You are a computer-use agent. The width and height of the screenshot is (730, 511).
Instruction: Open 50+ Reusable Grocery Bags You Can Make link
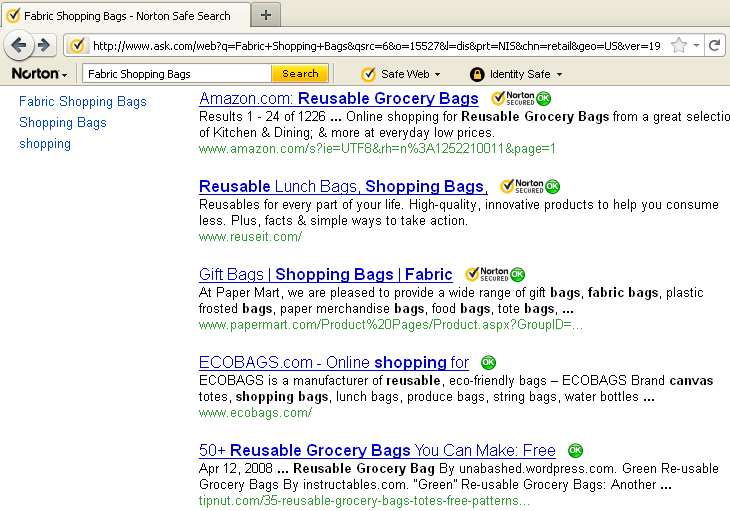click(x=377, y=450)
